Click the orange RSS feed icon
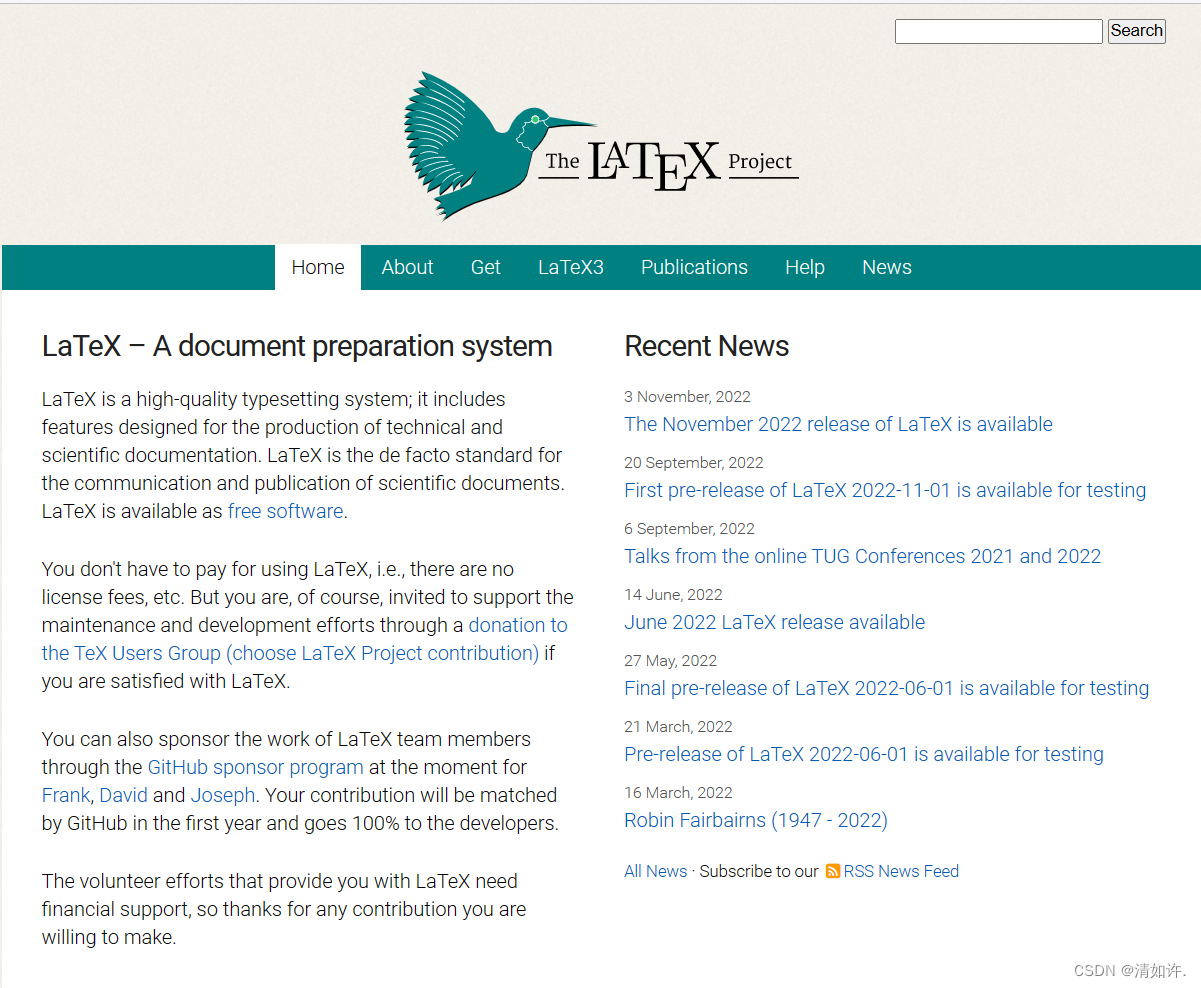Viewport: 1201px width, 988px height. coord(832,872)
